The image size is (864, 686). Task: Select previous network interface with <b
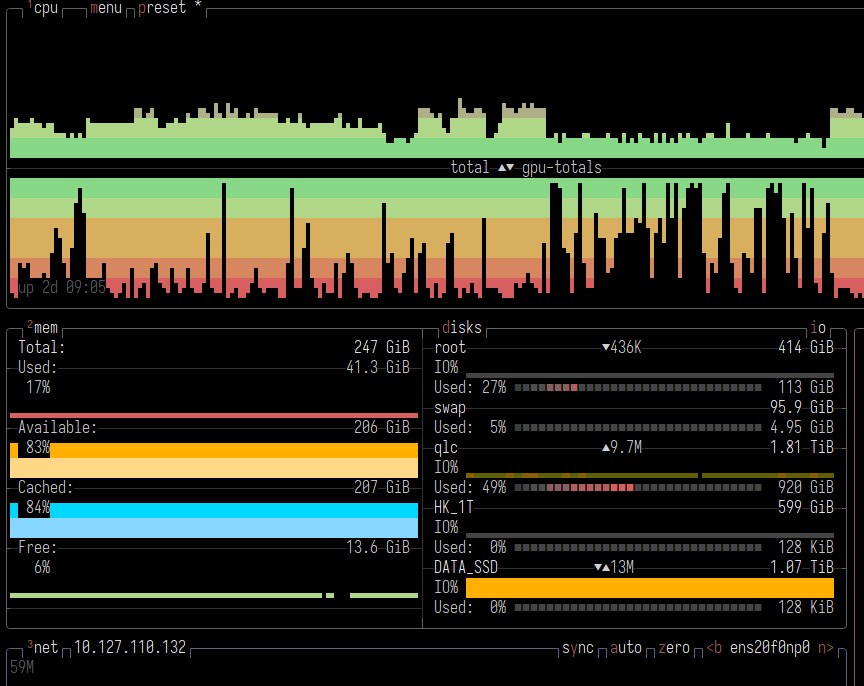(x=714, y=648)
